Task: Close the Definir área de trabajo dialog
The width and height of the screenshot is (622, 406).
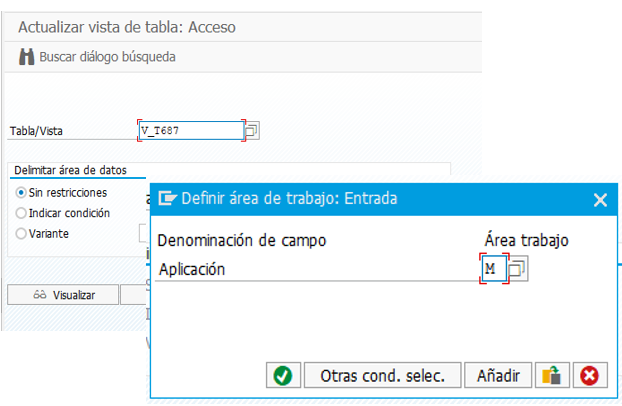Action: coord(600,200)
